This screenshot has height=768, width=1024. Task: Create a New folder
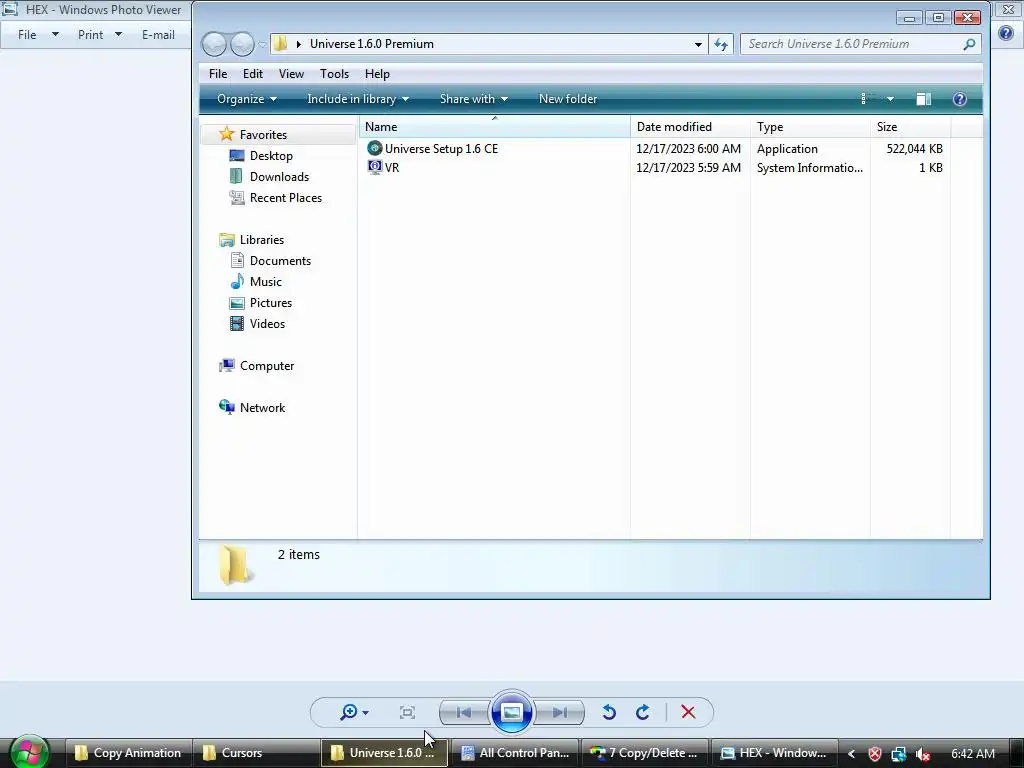pyautogui.click(x=568, y=99)
